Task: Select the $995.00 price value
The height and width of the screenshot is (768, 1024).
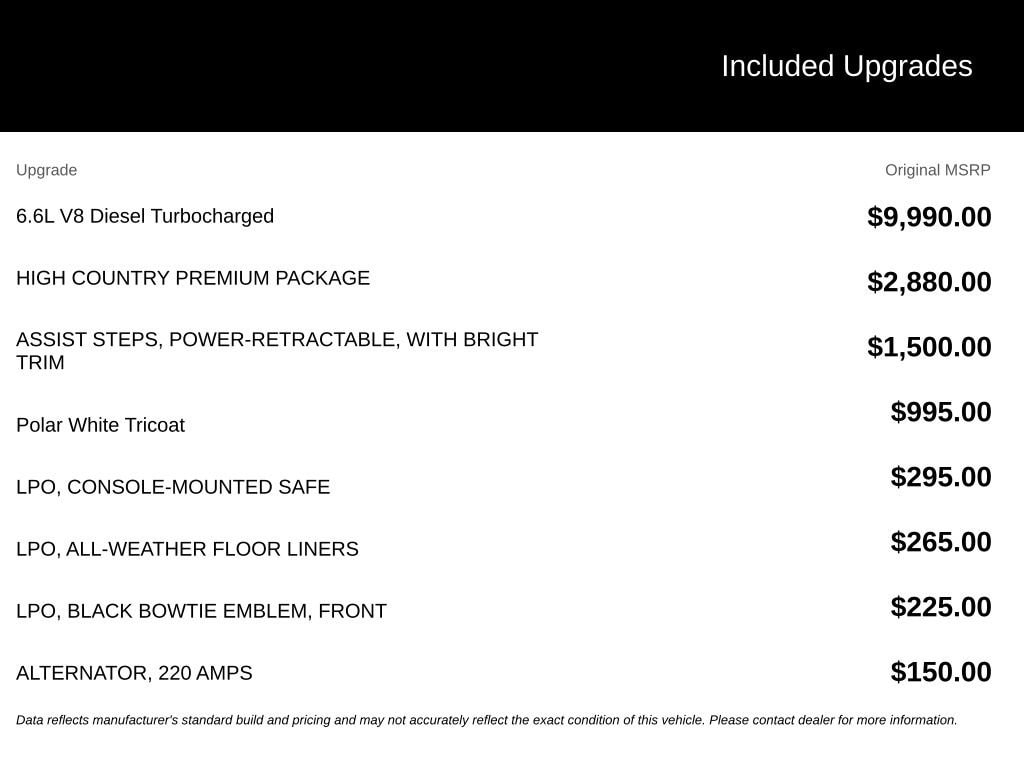Action: coord(940,412)
